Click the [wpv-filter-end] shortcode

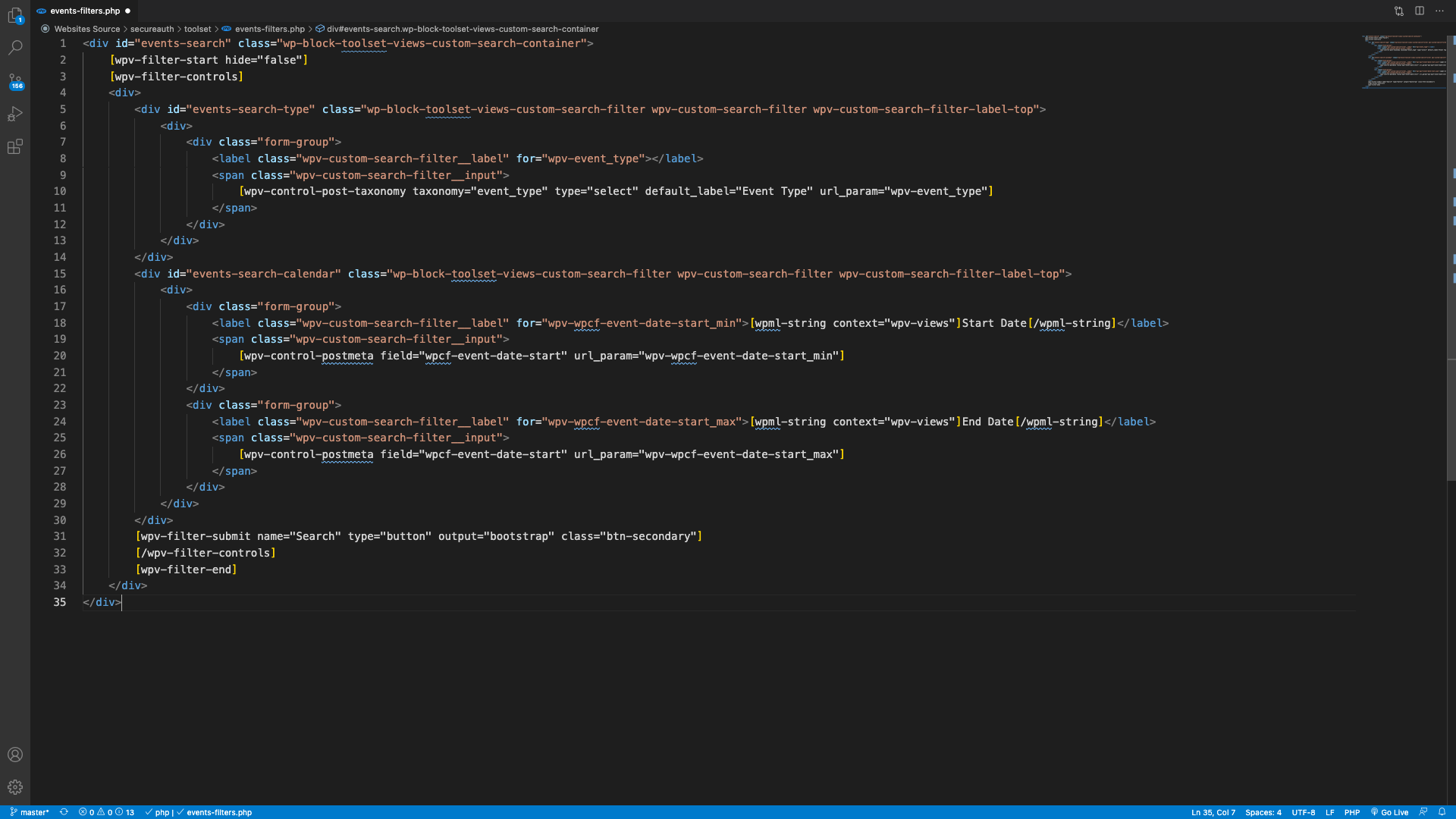click(186, 570)
